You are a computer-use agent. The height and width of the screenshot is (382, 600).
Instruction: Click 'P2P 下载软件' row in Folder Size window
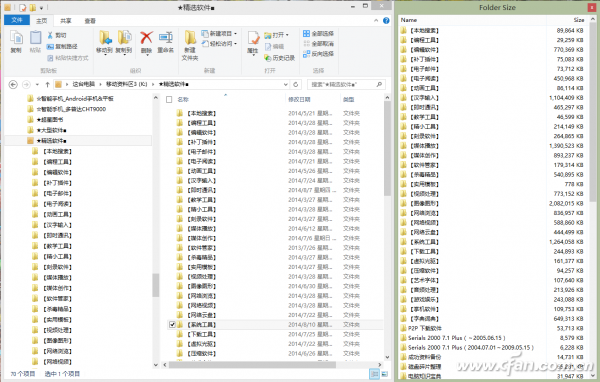point(492,328)
